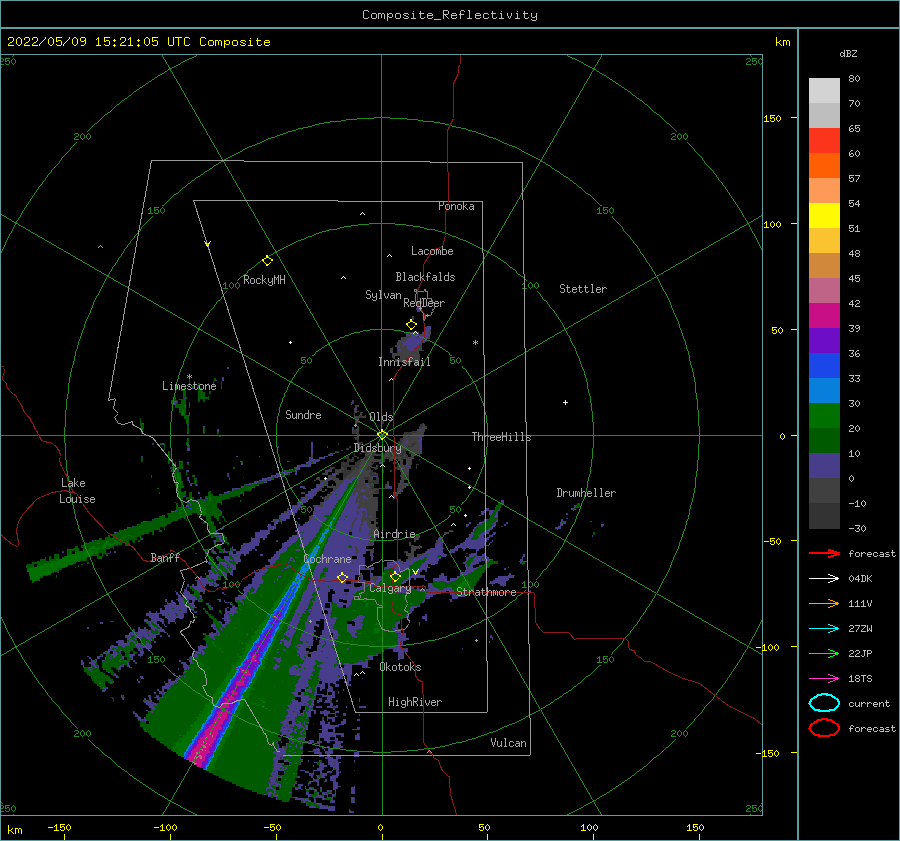Screen dimensions: 900x841
Task: Click the Sundre label
Action: (303, 414)
